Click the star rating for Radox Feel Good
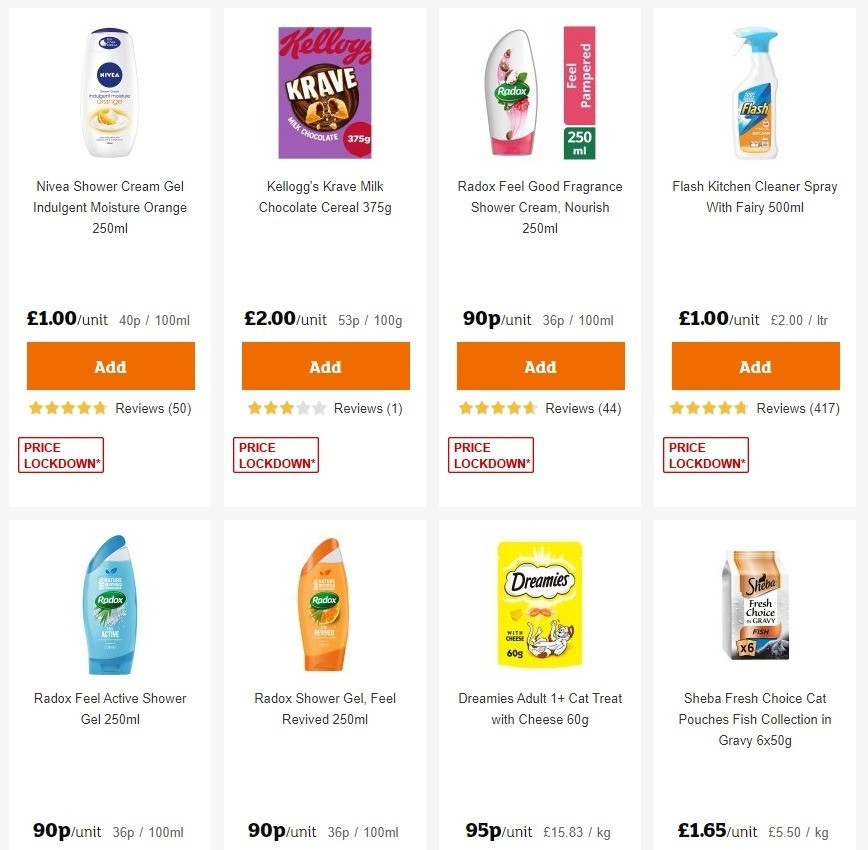868x850 pixels. click(497, 408)
